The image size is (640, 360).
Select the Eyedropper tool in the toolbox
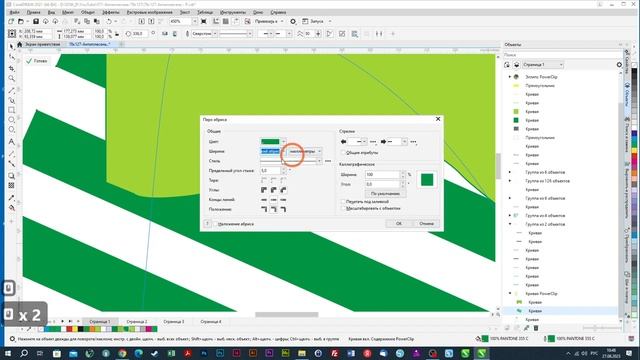click(x=11, y=198)
